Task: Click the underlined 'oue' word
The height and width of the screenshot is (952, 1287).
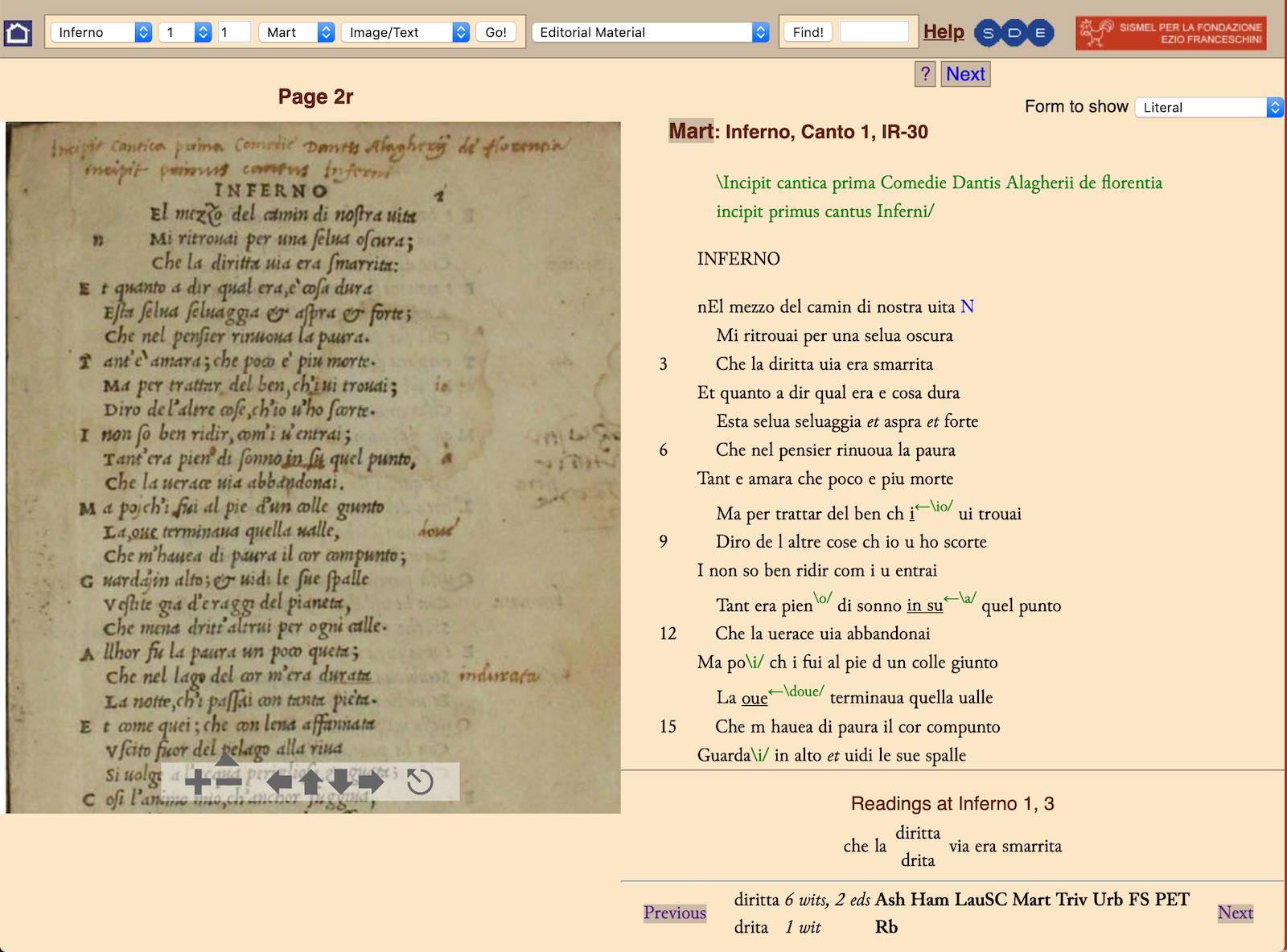Action: click(755, 698)
